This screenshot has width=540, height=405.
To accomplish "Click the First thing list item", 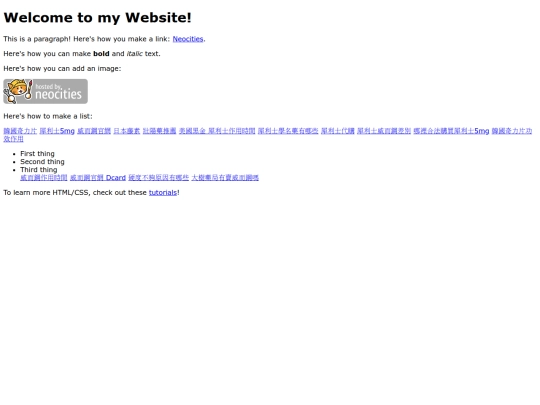I will [x=37, y=154].
